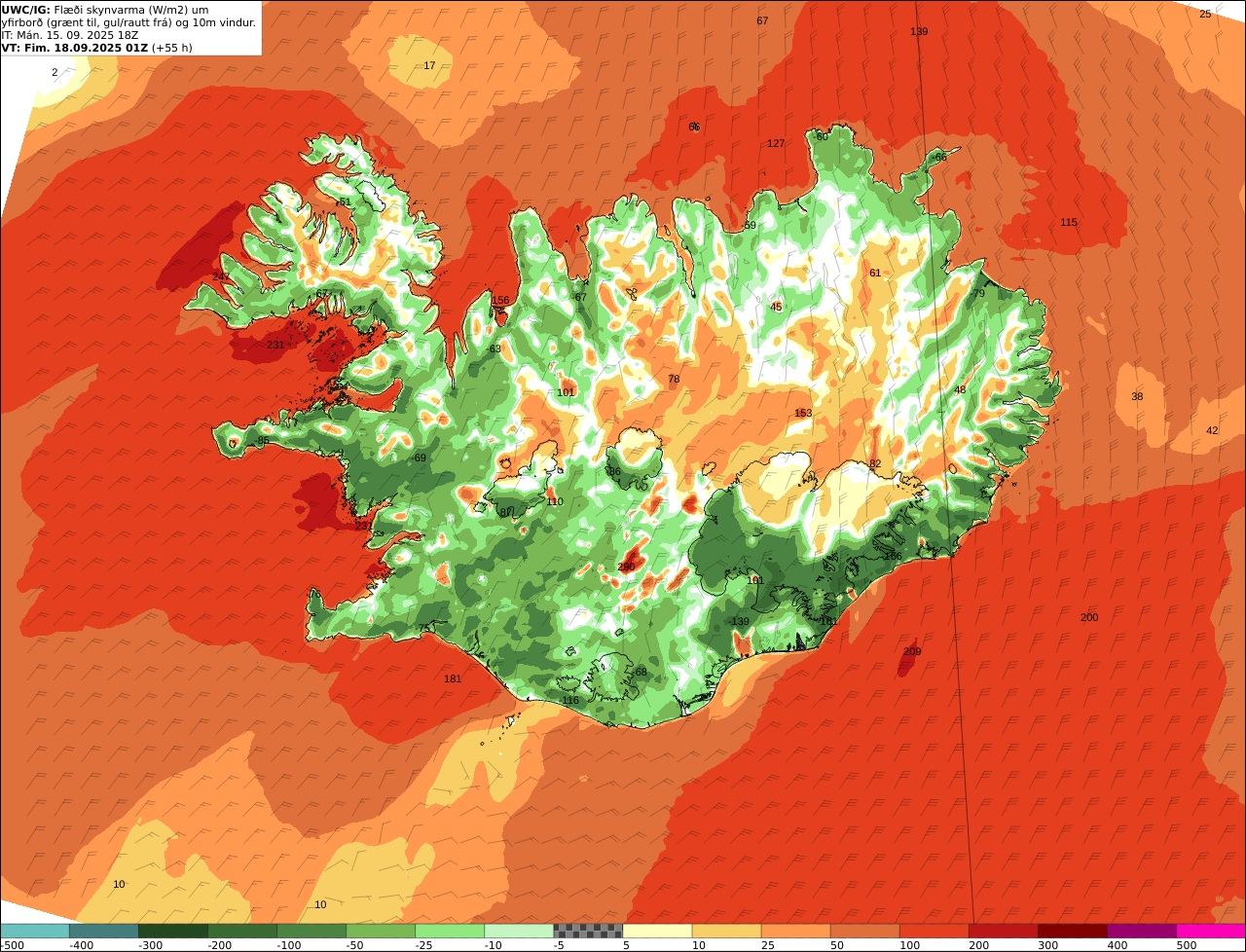Viewport: 1246px width, 952px height.
Task: Click the magenta legend swatch after the 500 label
Action: 1211,931
